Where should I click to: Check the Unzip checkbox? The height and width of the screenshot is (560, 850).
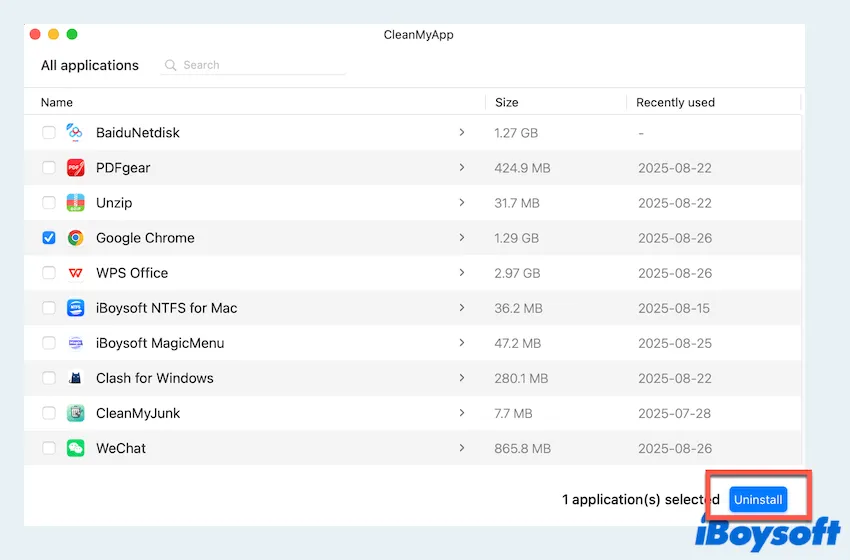click(49, 203)
